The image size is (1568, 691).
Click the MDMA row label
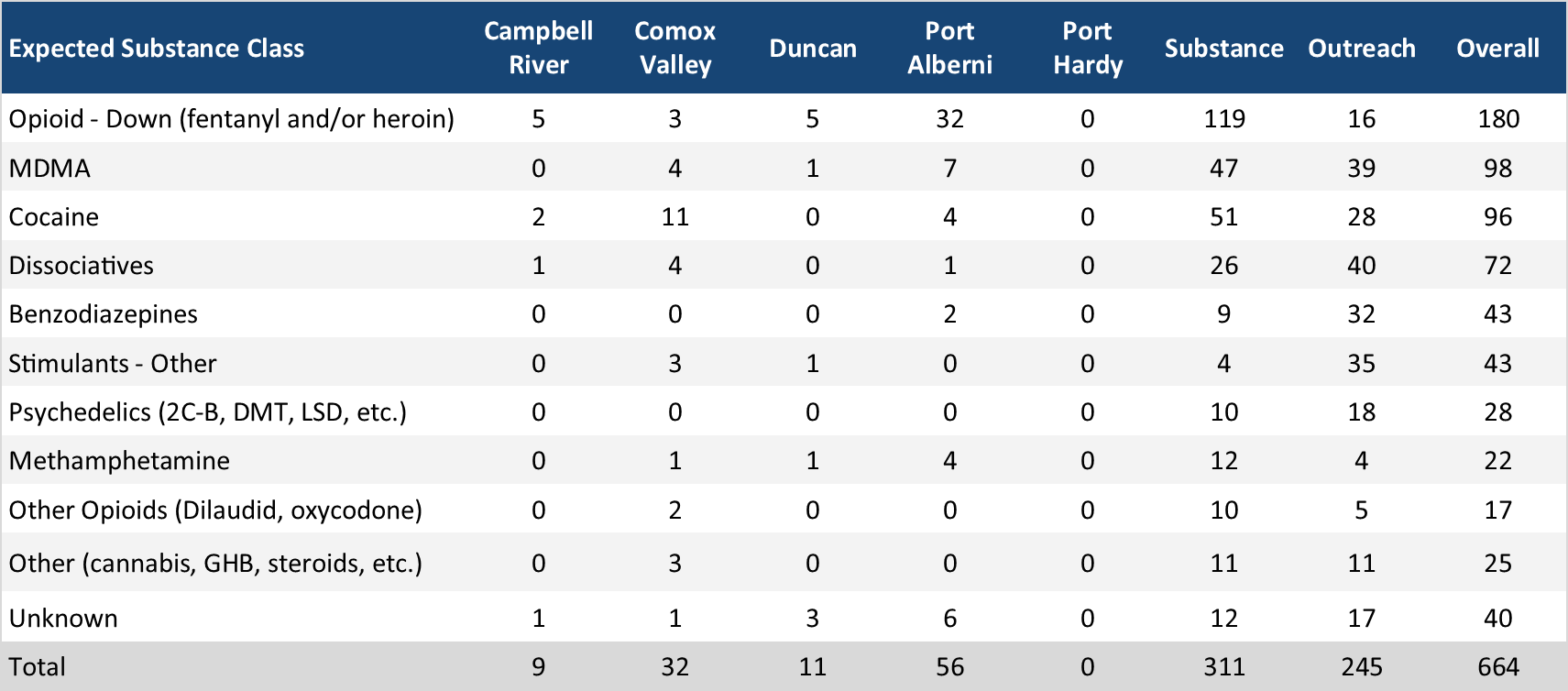49,169
